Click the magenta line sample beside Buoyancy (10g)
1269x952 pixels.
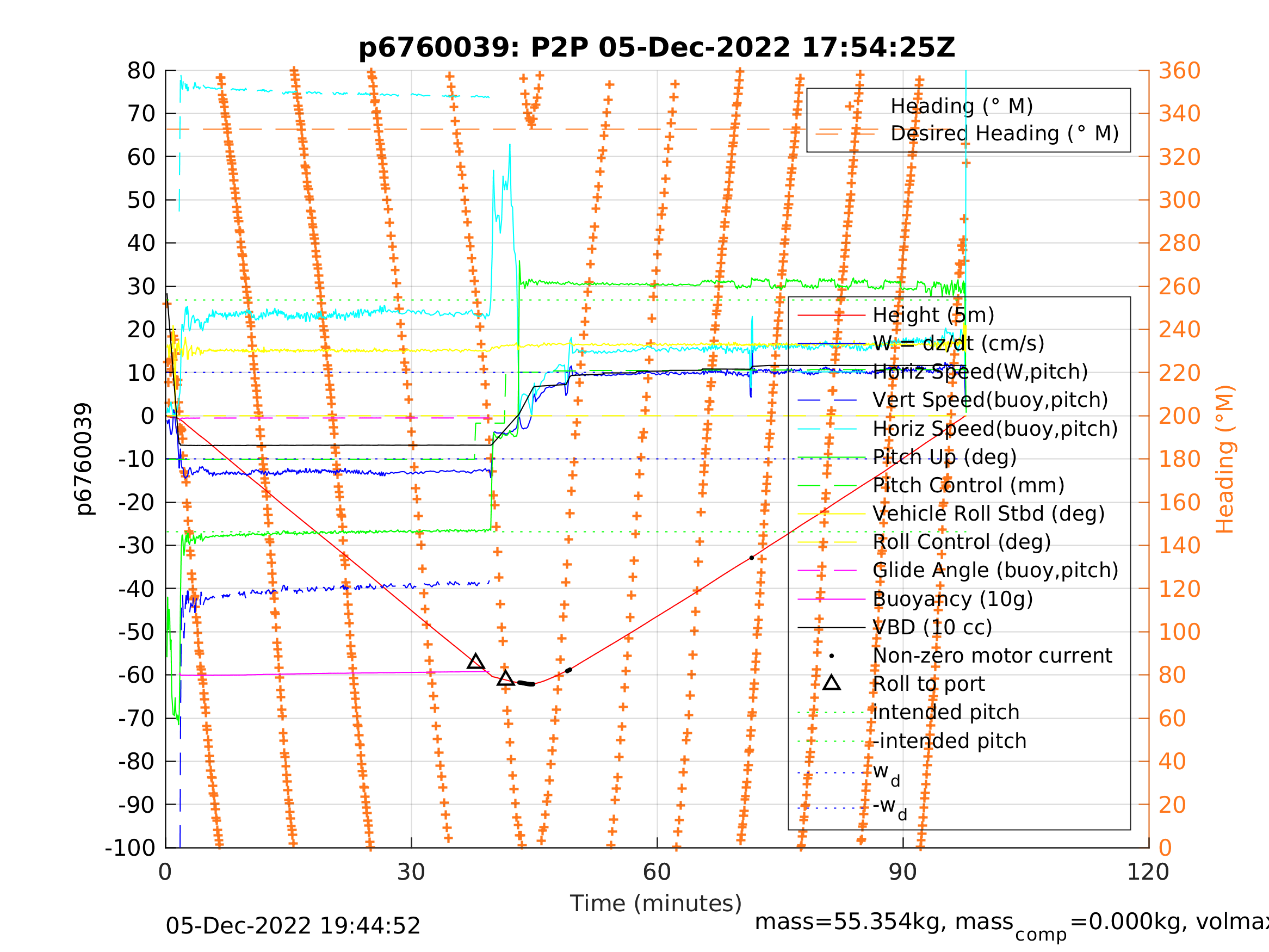coord(831,599)
